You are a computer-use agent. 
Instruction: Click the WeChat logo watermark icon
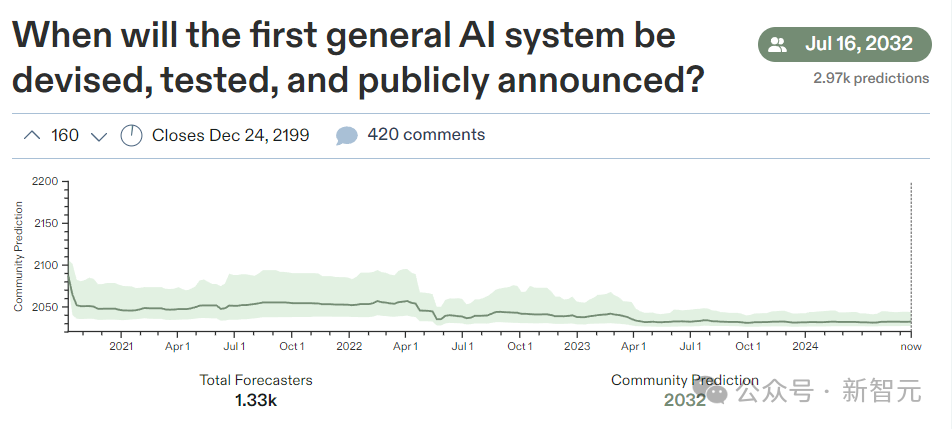[x=712, y=391]
